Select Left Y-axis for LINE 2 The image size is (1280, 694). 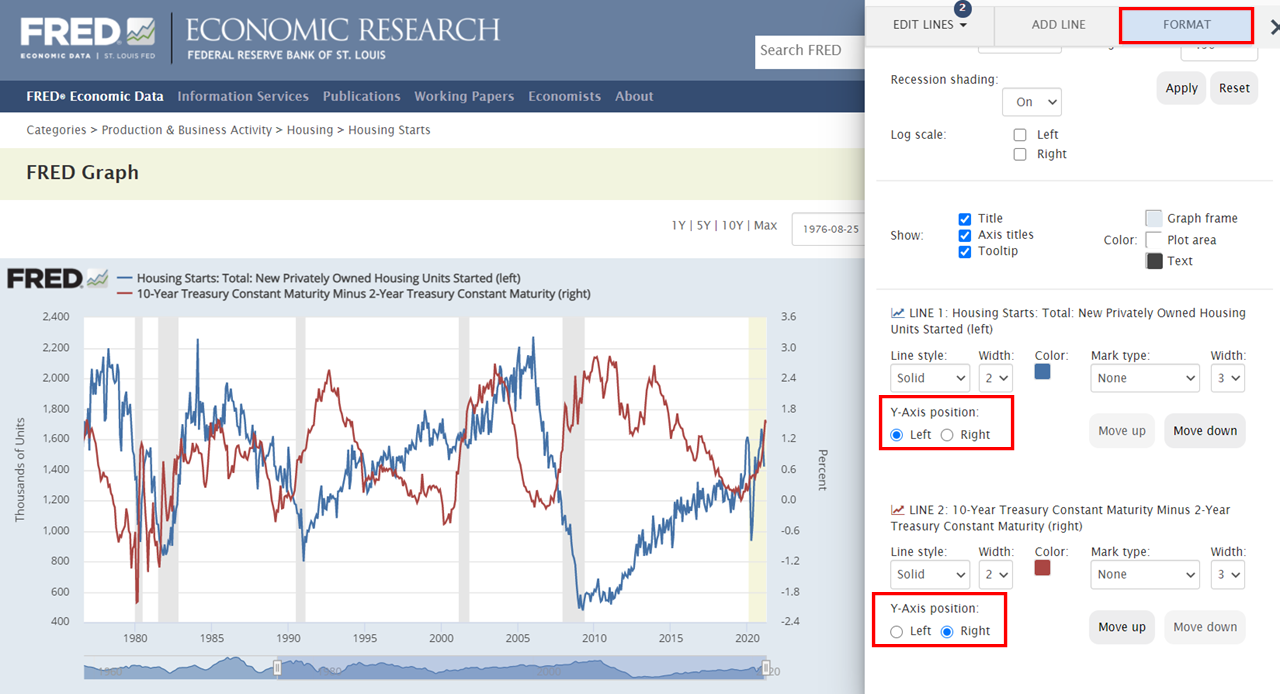pyautogui.click(x=897, y=631)
